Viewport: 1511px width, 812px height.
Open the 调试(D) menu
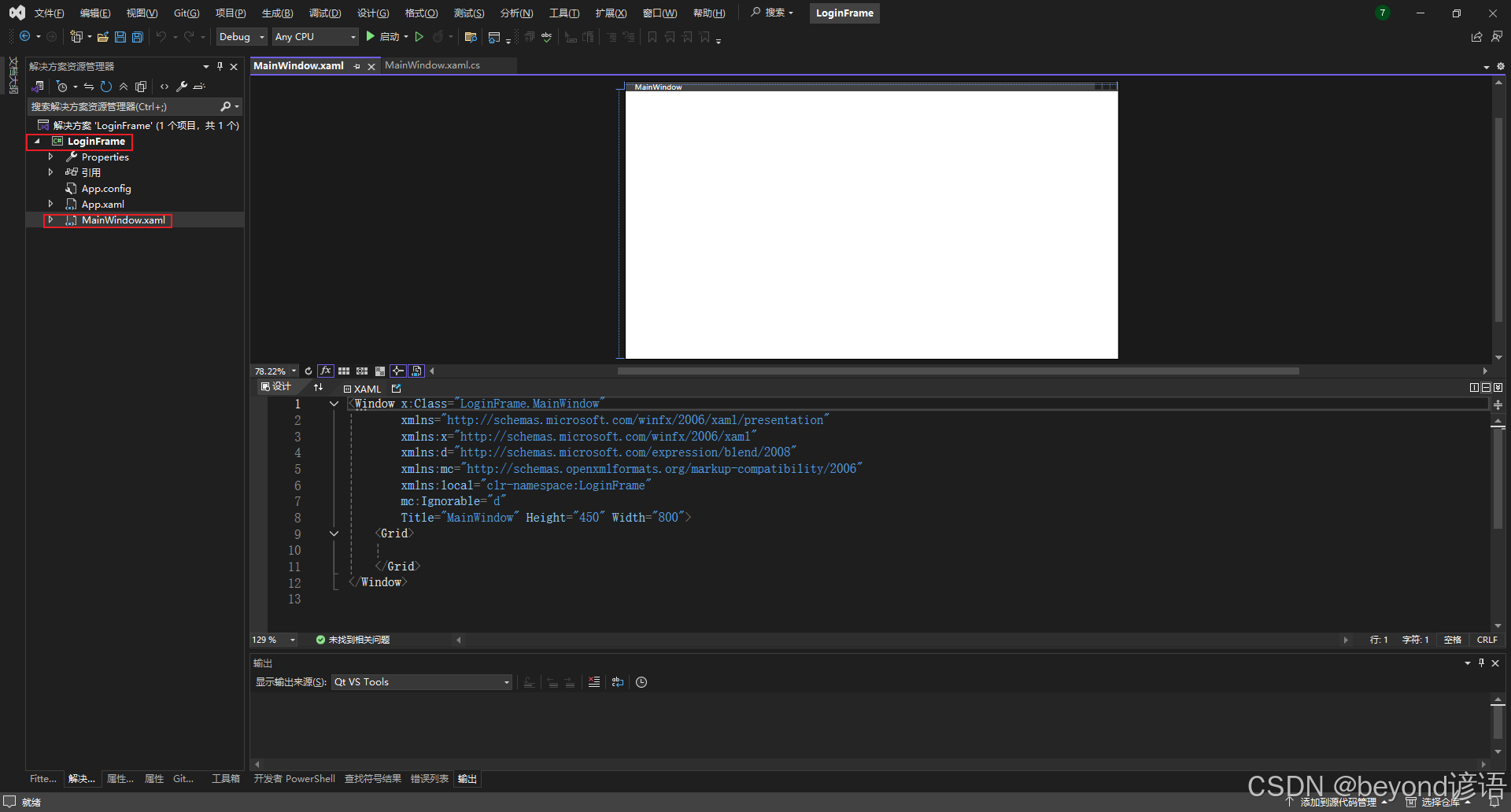point(325,13)
